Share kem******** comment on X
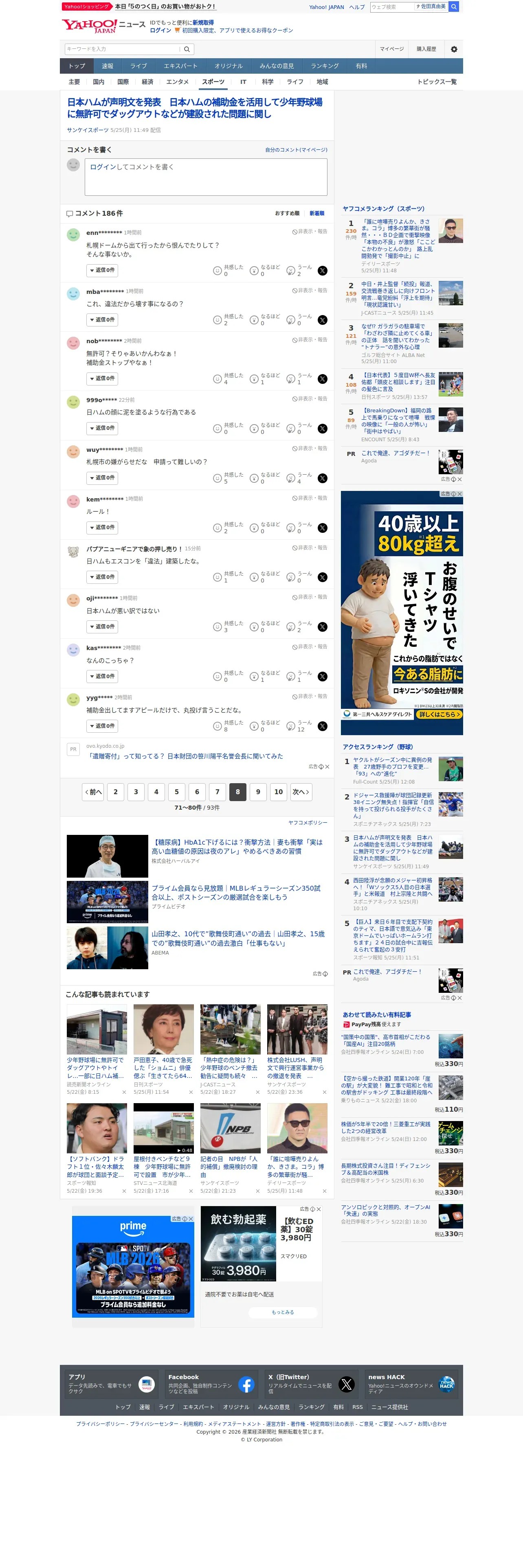This screenshot has height=1568, width=523. [x=323, y=528]
